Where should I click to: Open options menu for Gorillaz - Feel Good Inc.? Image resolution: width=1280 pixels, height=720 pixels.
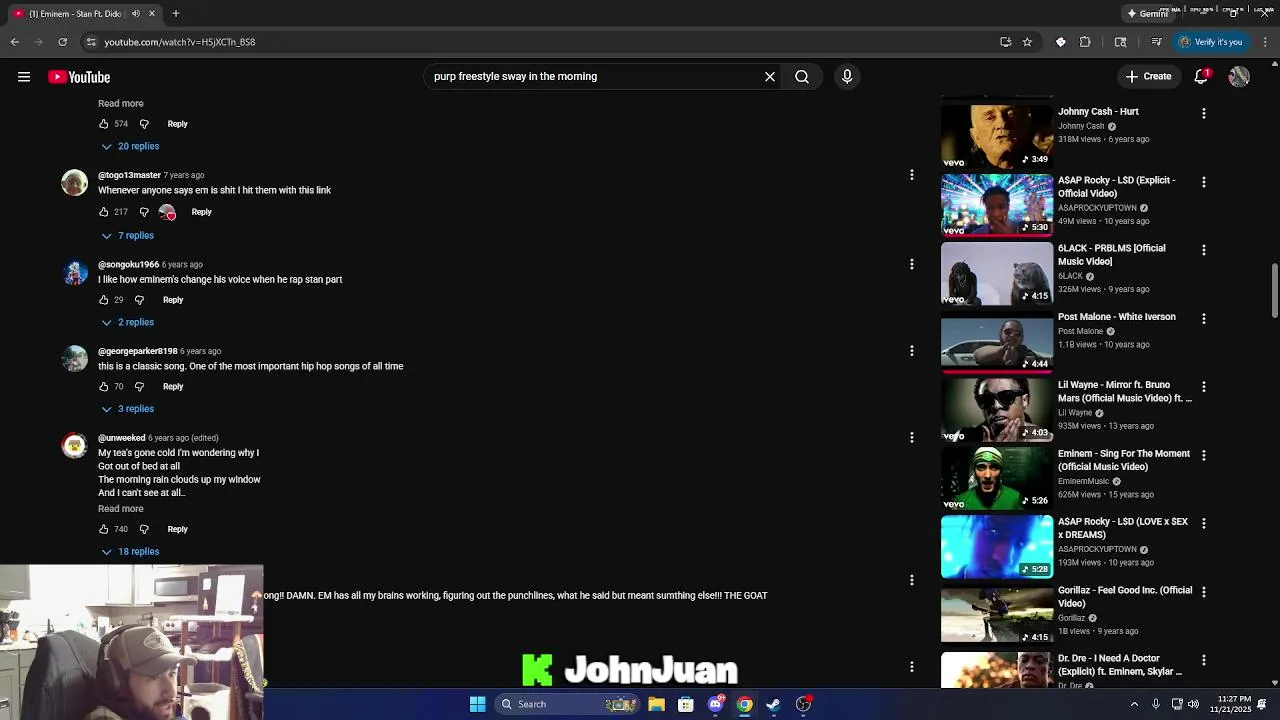tap(1204, 592)
